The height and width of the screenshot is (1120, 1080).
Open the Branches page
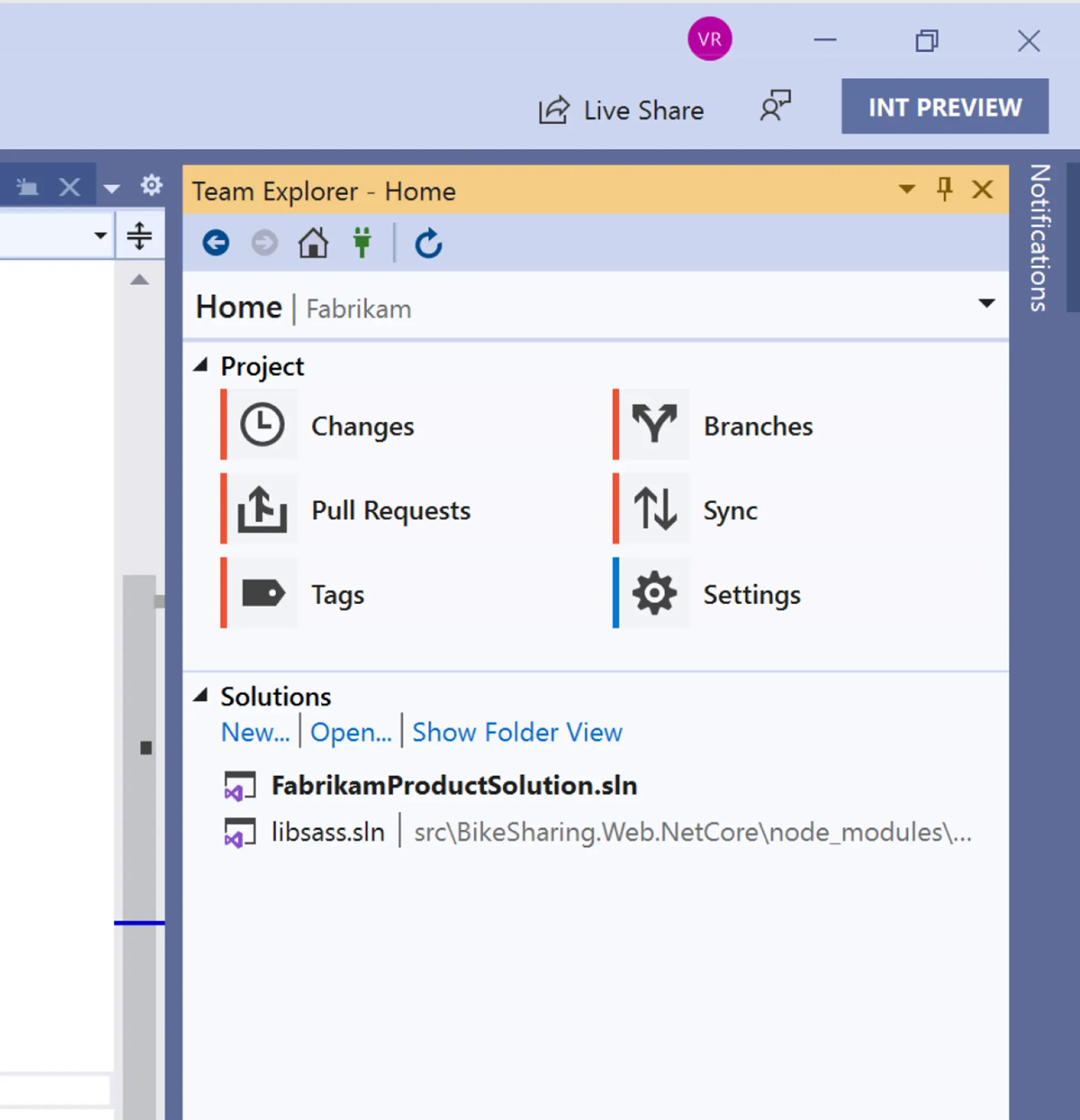758,426
